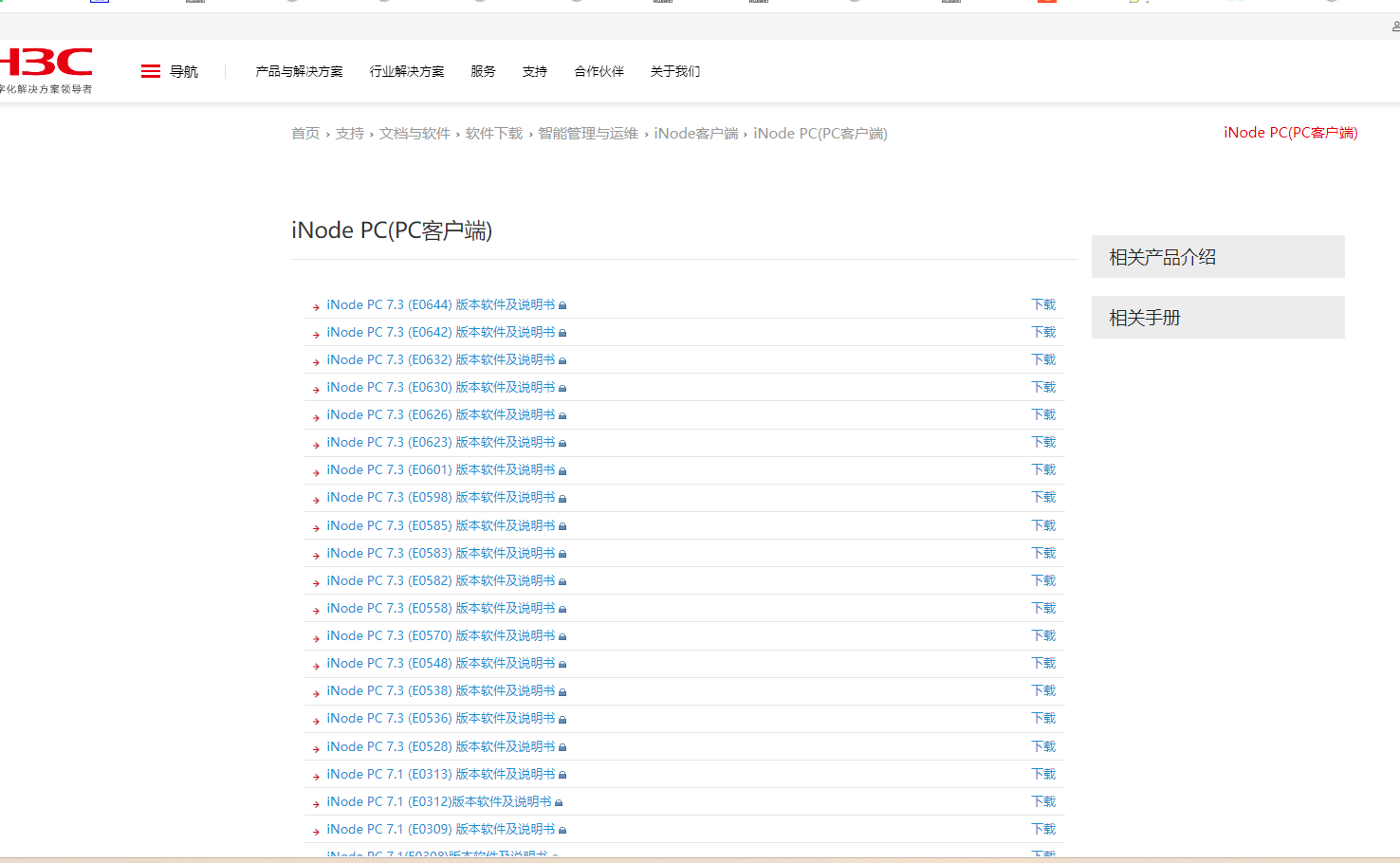Select 支持 in the top navigation bar

point(535,71)
